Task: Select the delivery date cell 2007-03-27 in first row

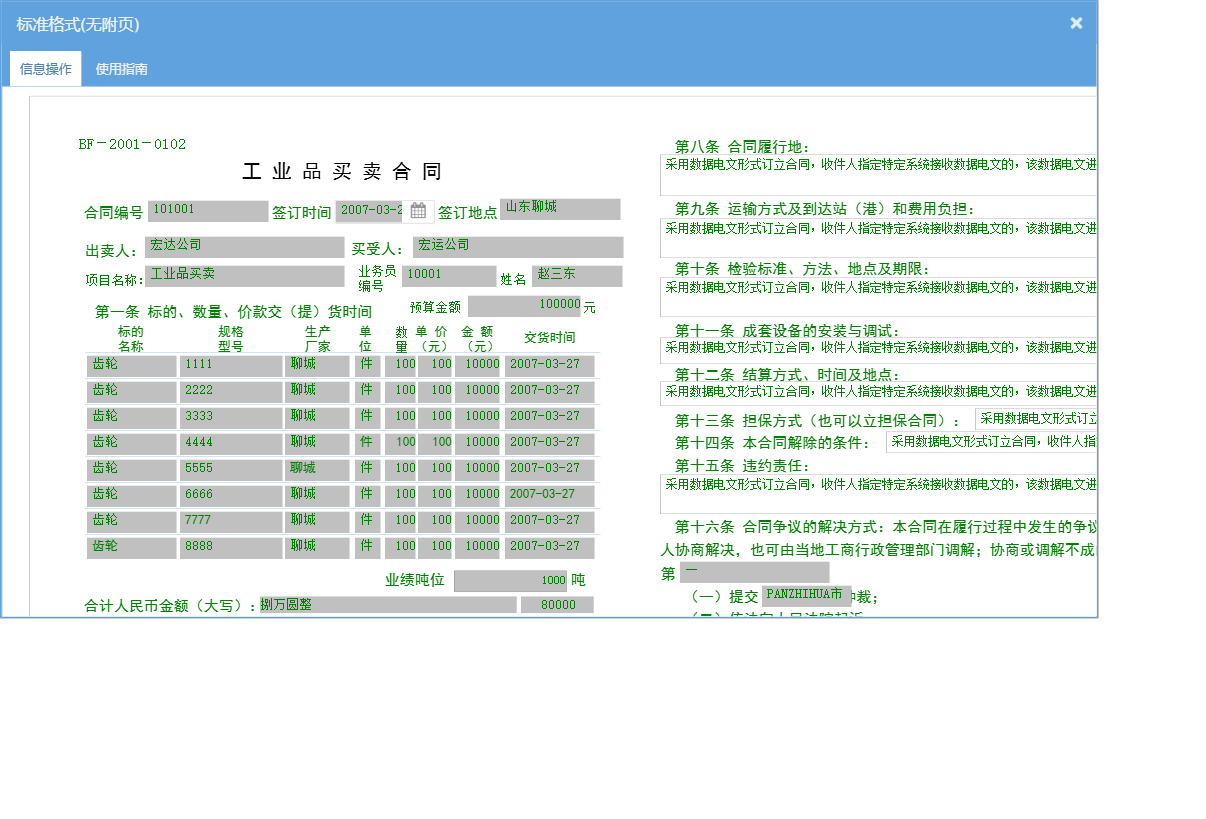Action: click(x=548, y=365)
